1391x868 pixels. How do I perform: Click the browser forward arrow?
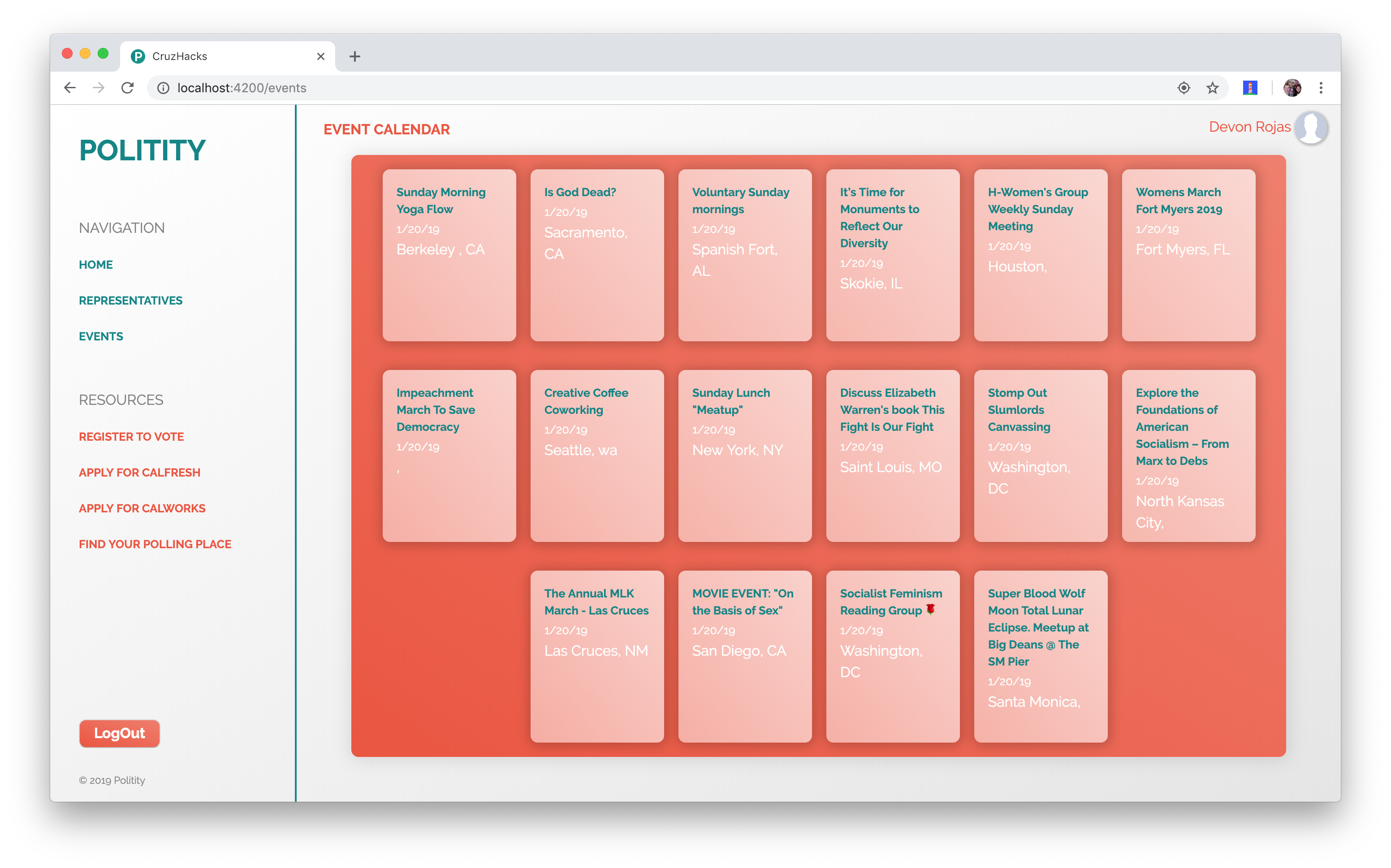(x=99, y=88)
